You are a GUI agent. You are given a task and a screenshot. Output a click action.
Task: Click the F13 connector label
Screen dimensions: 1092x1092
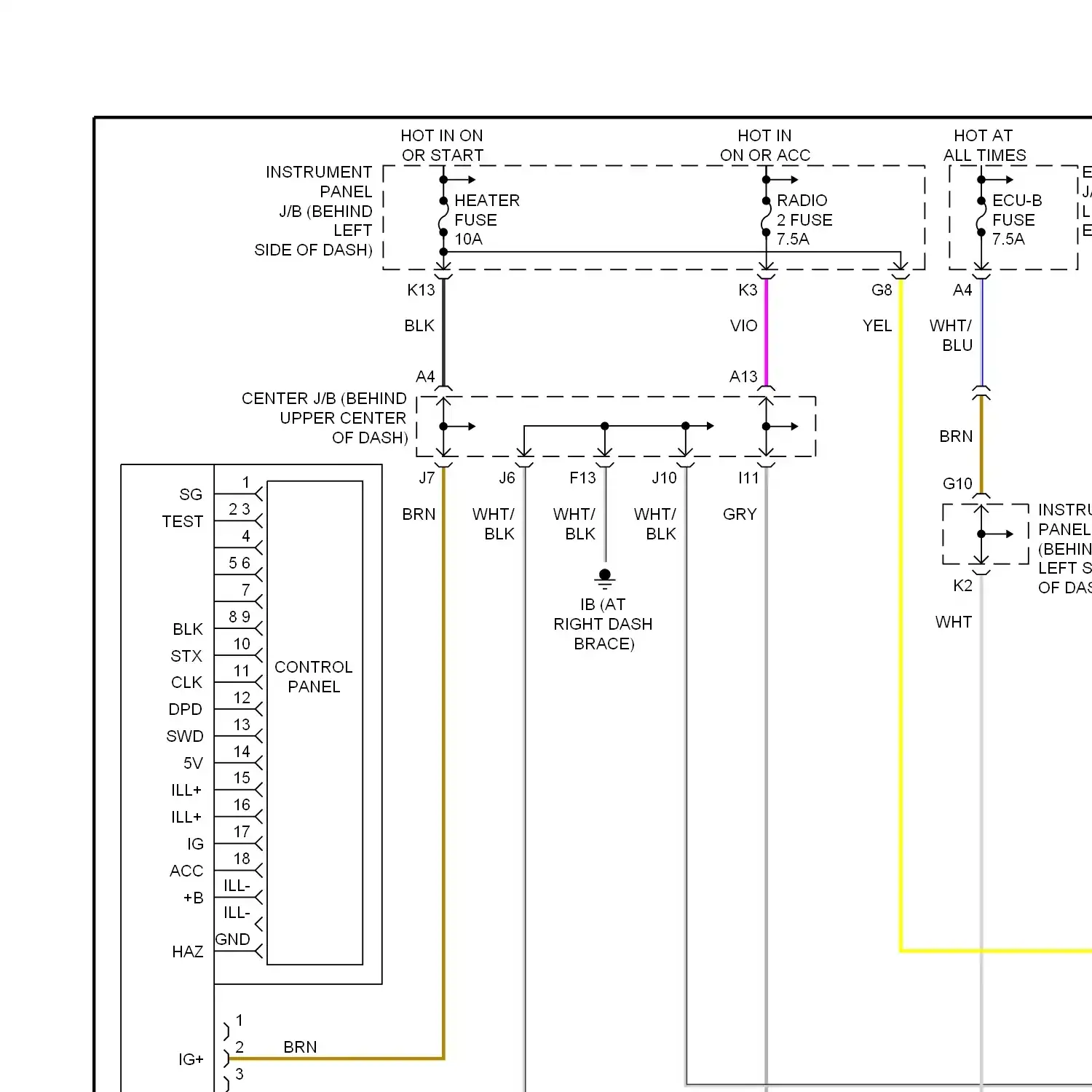[582, 478]
